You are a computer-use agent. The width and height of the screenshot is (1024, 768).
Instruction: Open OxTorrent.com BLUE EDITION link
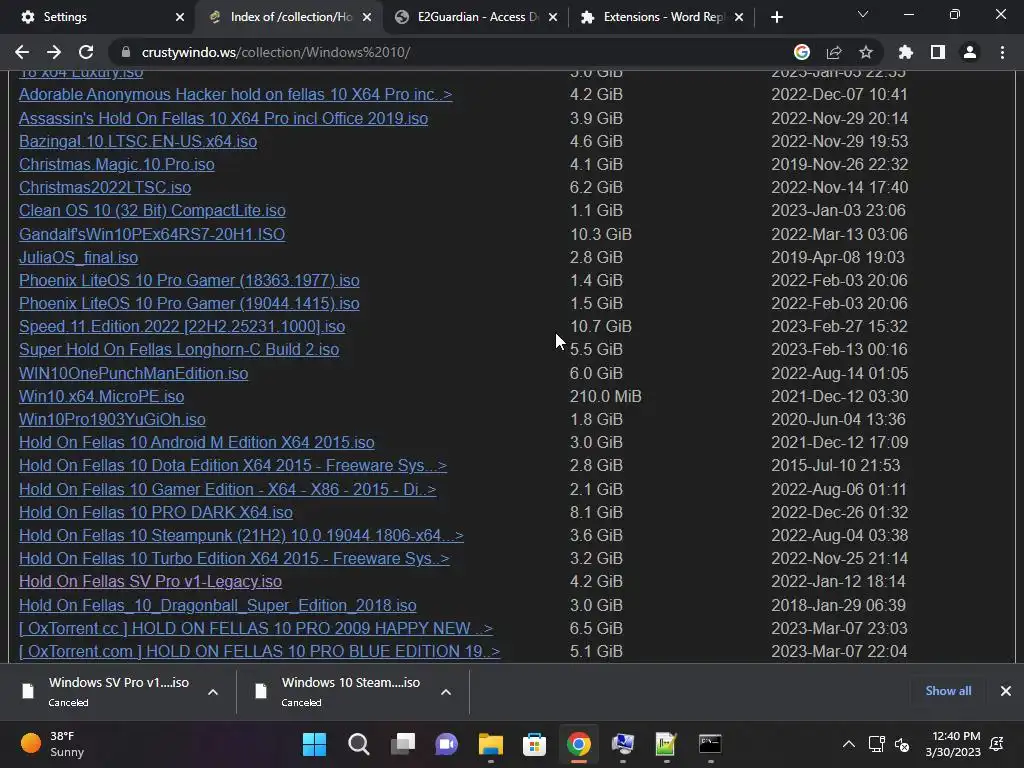point(259,651)
